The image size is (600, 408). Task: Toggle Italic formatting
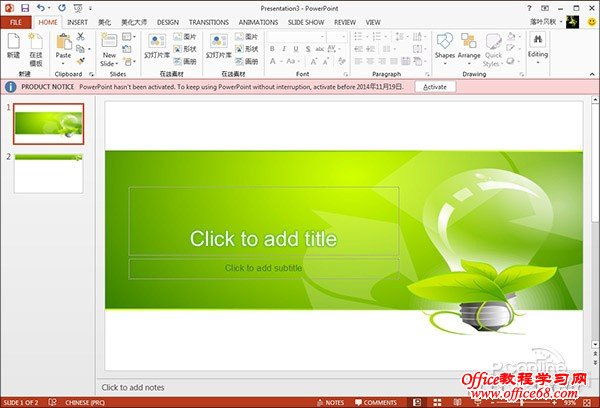point(284,49)
